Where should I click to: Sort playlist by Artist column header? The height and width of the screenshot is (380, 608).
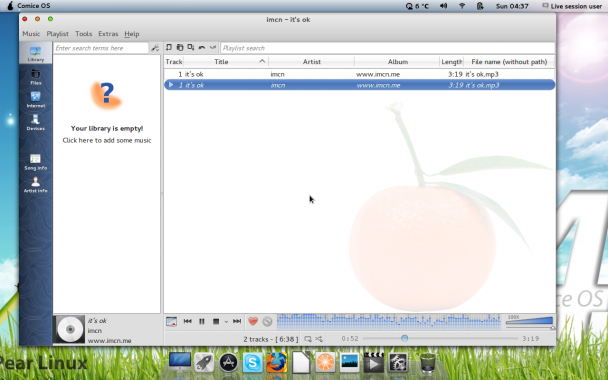pyautogui.click(x=311, y=62)
